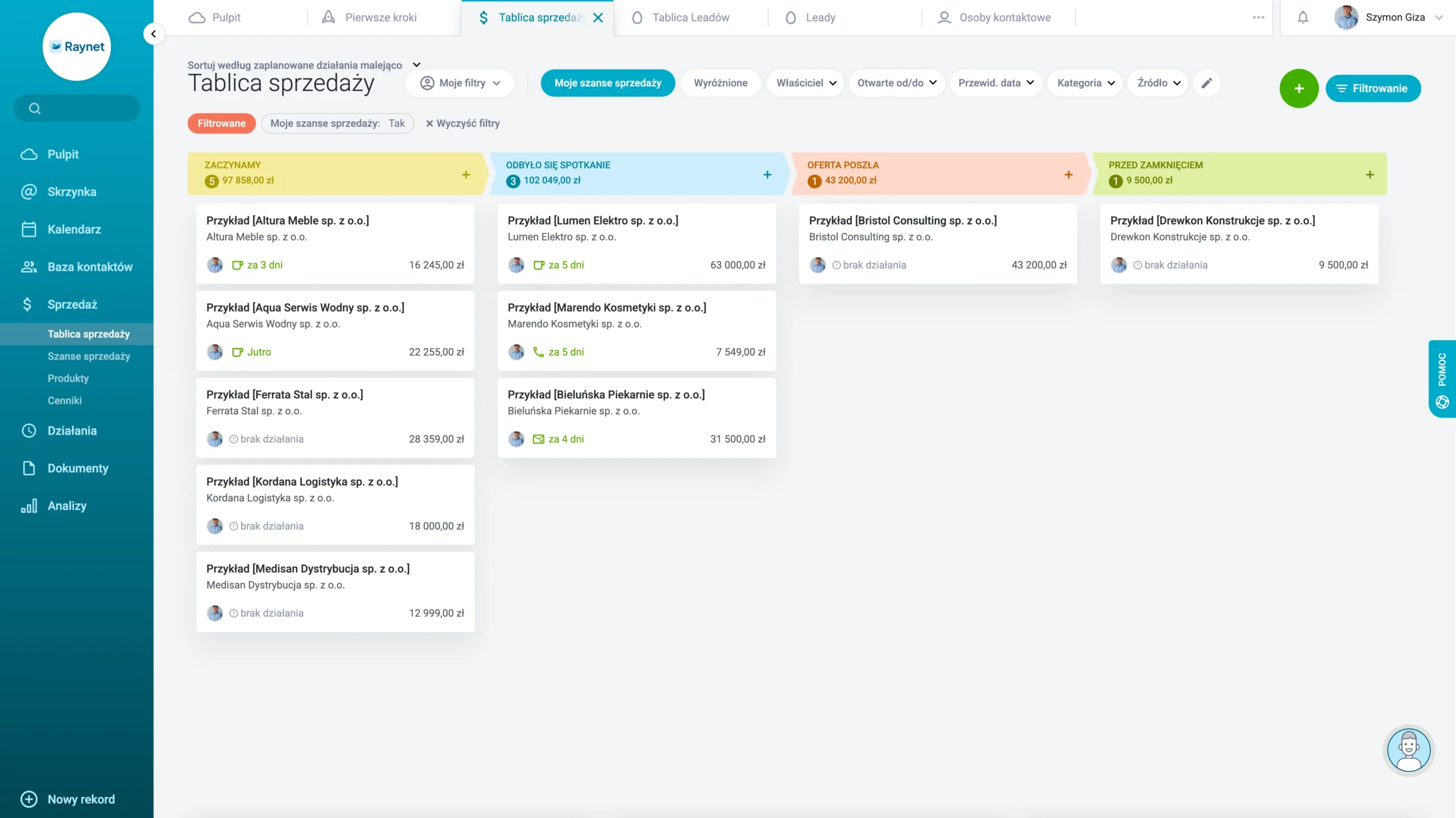Open Właściciel filter dropdown
This screenshot has height=818, width=1456.
(x=806, y=83)
